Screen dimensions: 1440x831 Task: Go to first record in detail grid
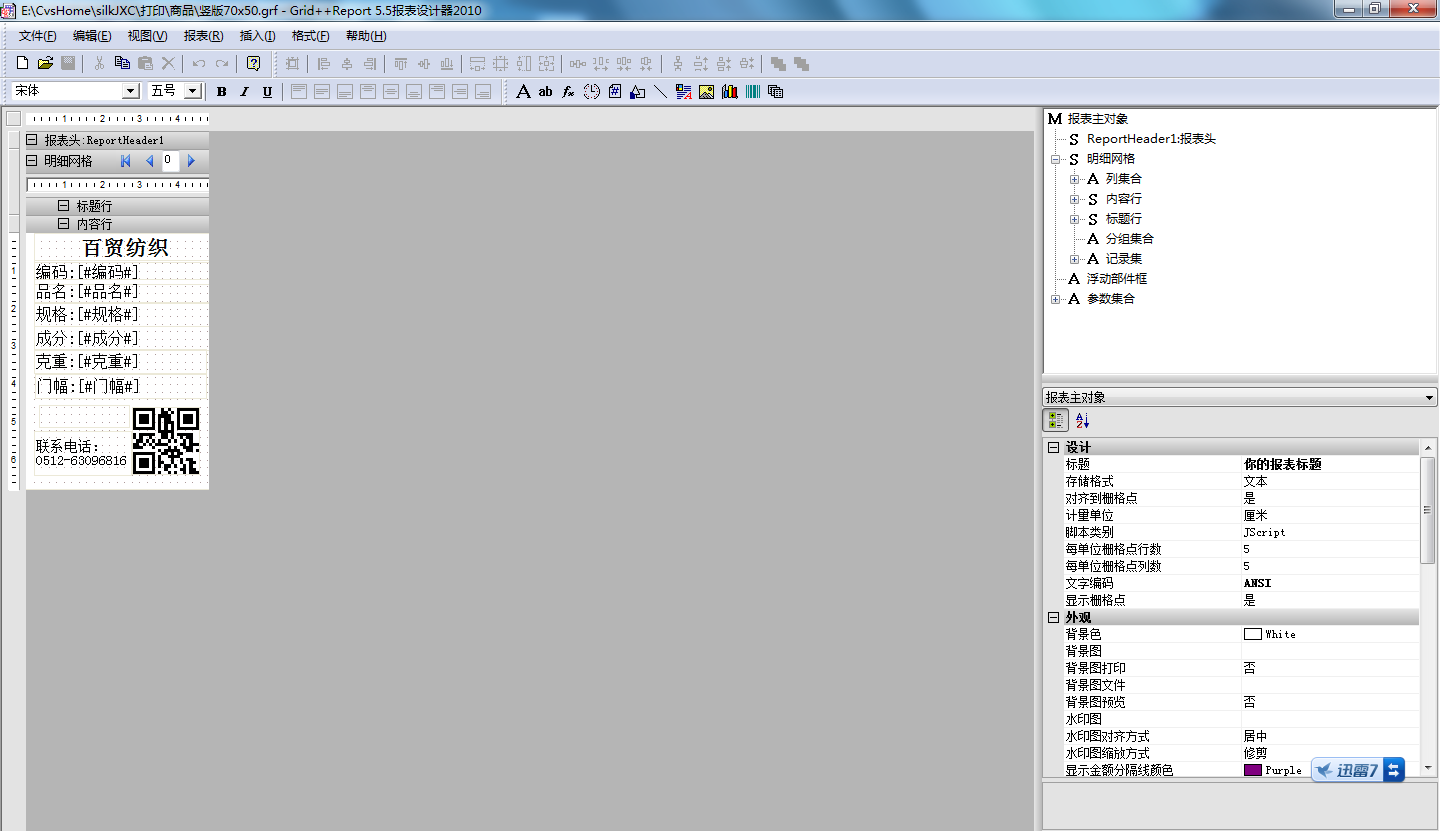pyautogui.click(x=126, y=161)
